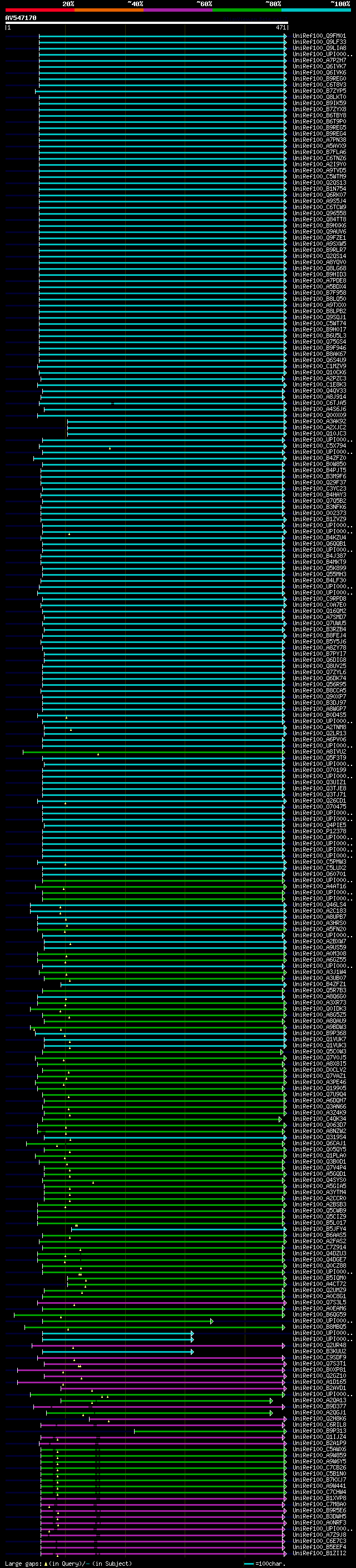Click the red 20% identity legend bar
The width and height of the screenshot is (356, 1568).
click(40, 10)
